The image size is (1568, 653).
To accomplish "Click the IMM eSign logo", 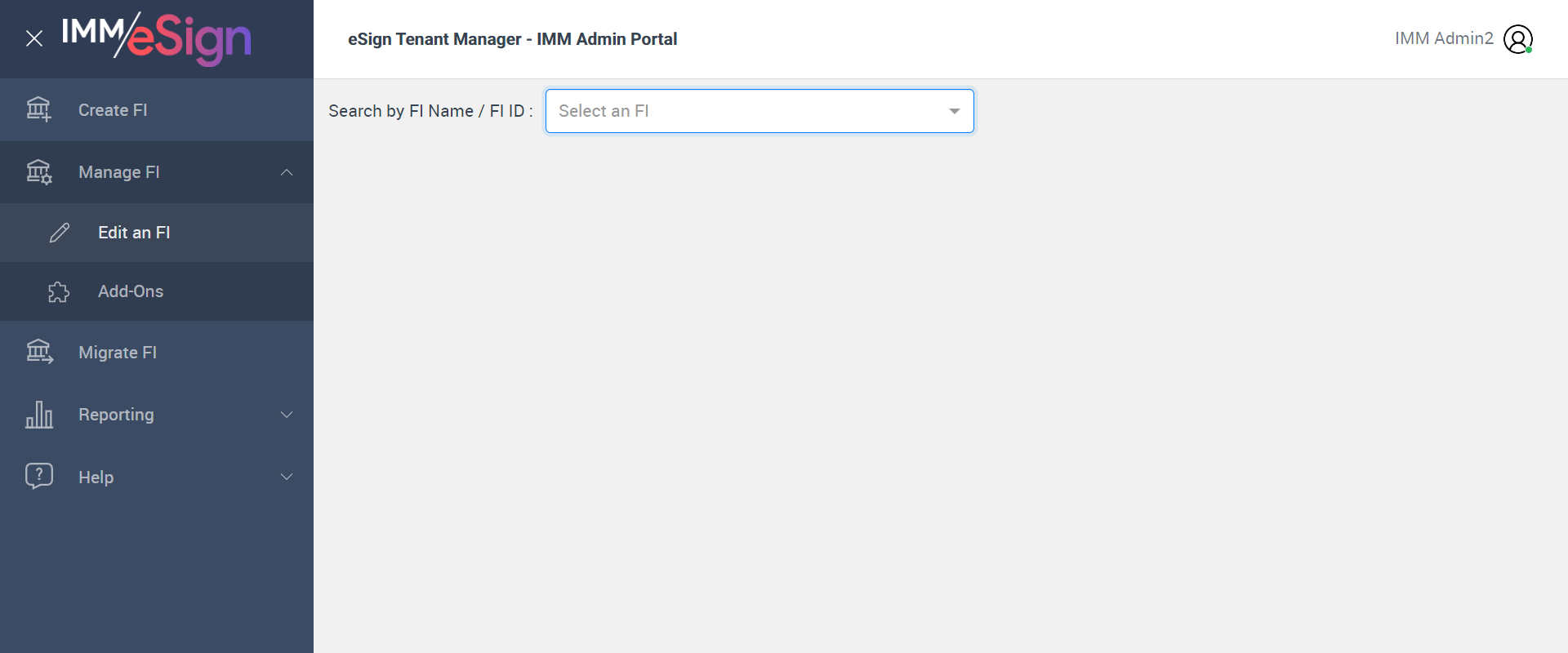I will click(156, 38).
